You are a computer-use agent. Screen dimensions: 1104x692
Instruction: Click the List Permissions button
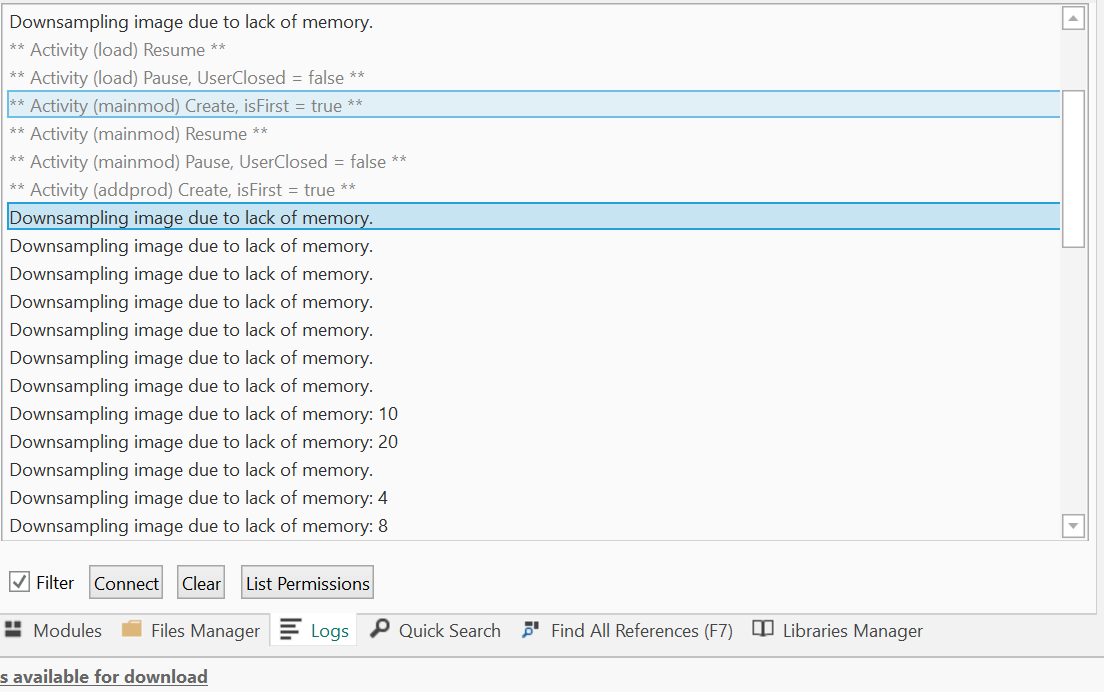(308, 583)
